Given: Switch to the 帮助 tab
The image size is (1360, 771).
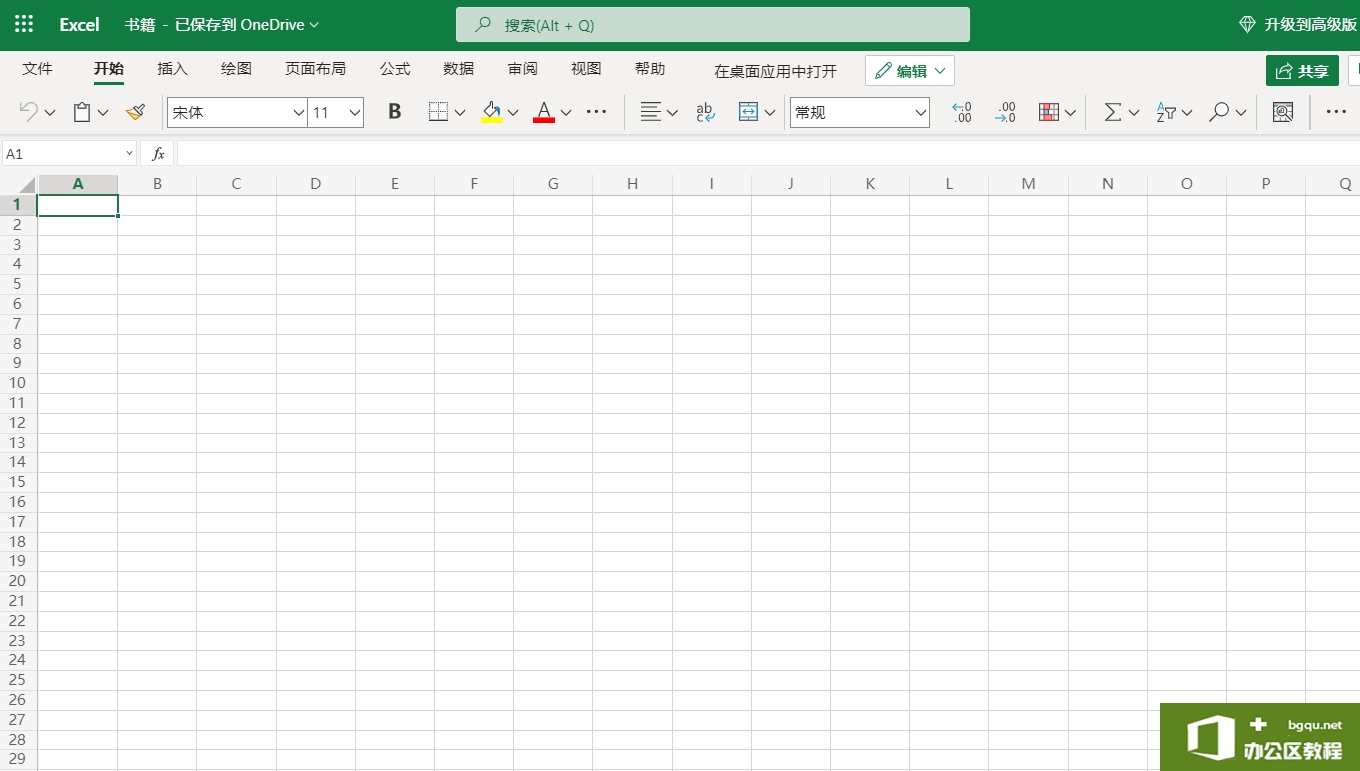Looking at the screenshot, I should click(x=650, y=69).
